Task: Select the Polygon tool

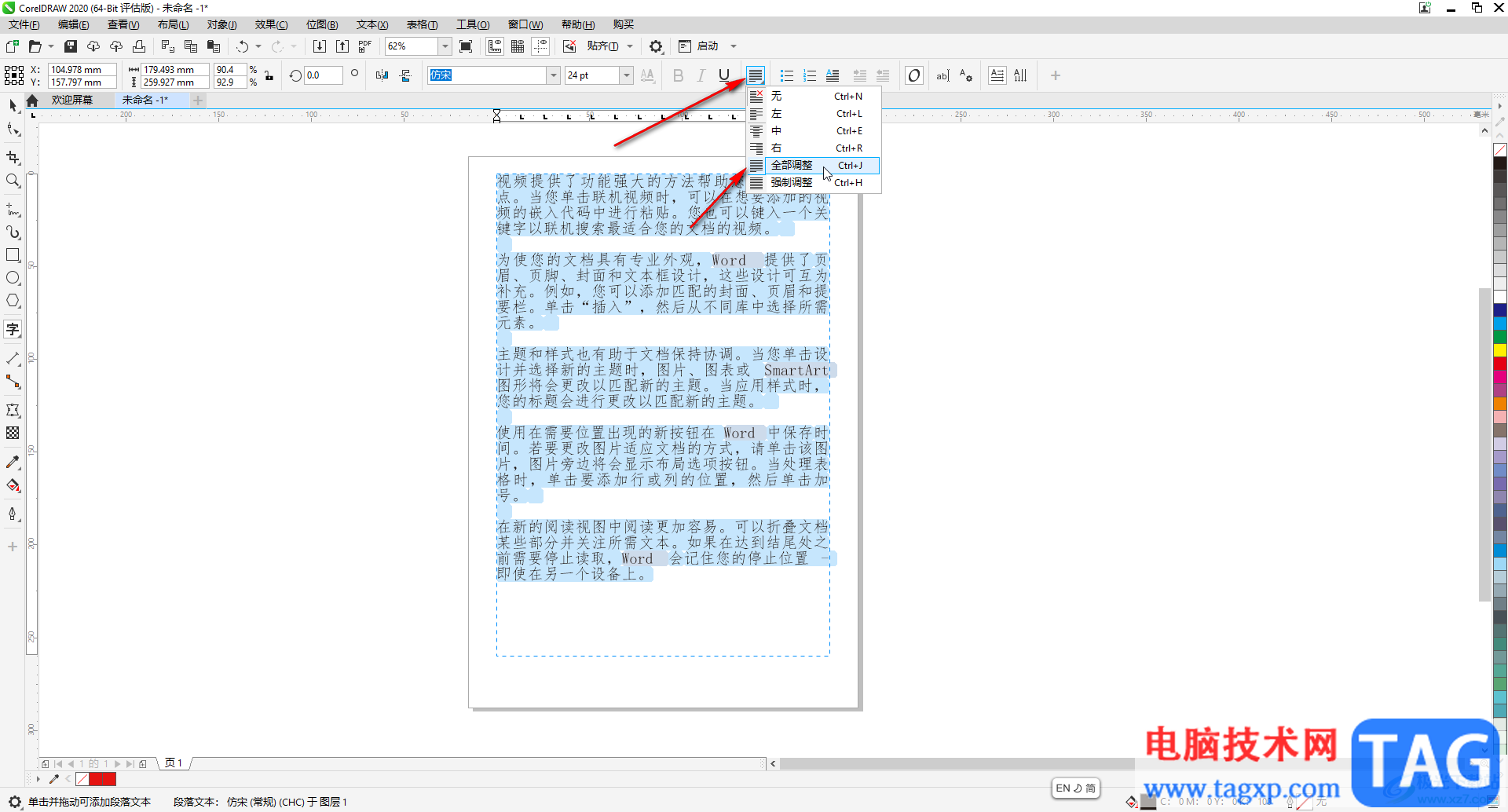Action: click(x=13, y=301)
